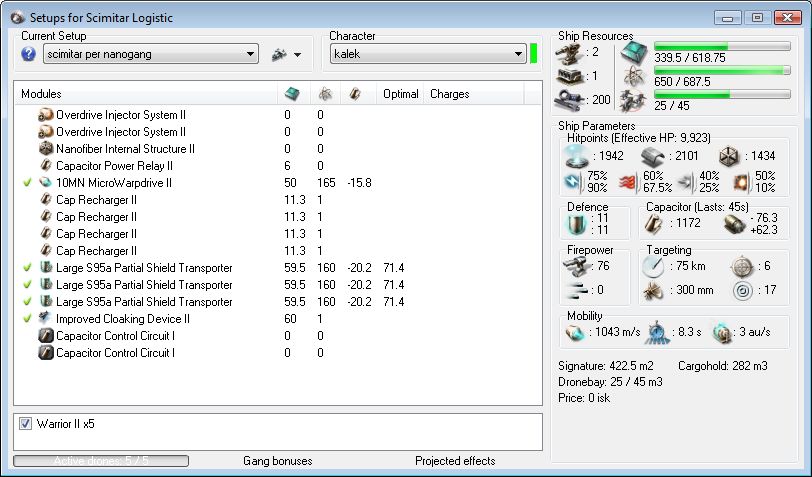Click the structure hitpoints icon

(729, 156)
